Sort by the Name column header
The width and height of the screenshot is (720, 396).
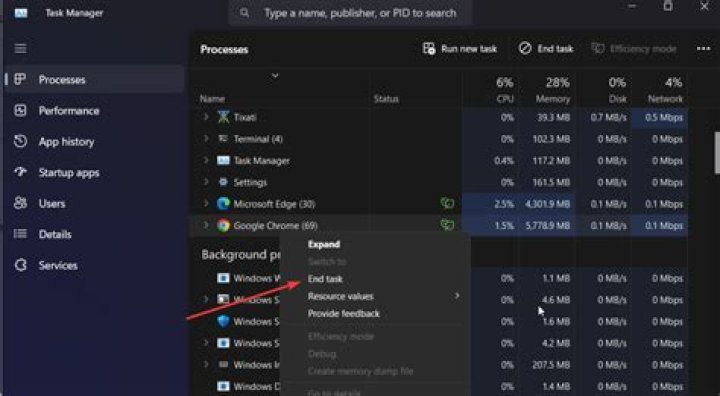pos(212,99)
